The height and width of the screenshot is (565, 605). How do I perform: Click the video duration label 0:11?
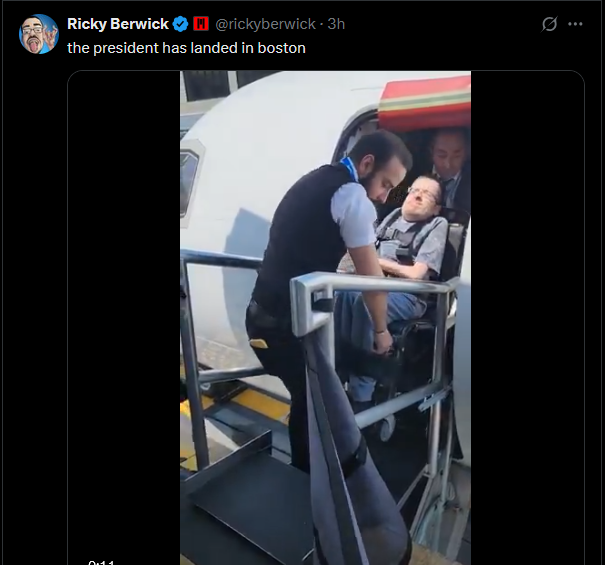[101, 562]
